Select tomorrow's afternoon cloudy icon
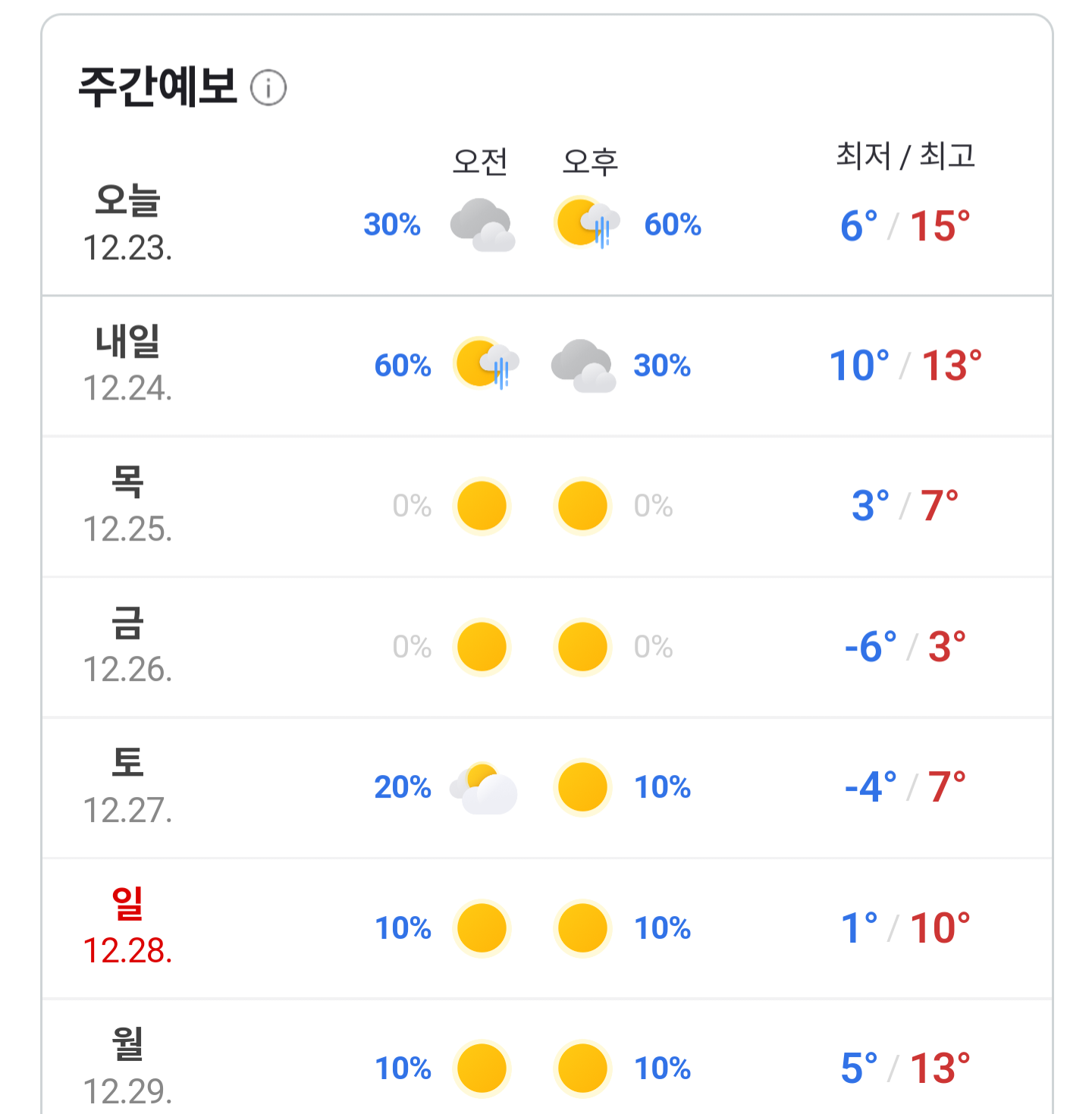 [x=583, y=366]
